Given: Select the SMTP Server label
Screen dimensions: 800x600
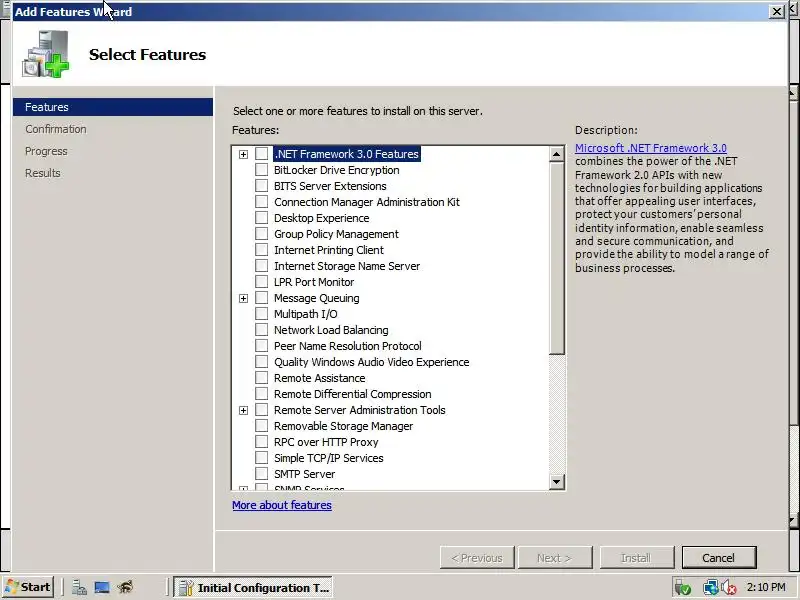Looking at the screenshot, I should pos(305,474).
